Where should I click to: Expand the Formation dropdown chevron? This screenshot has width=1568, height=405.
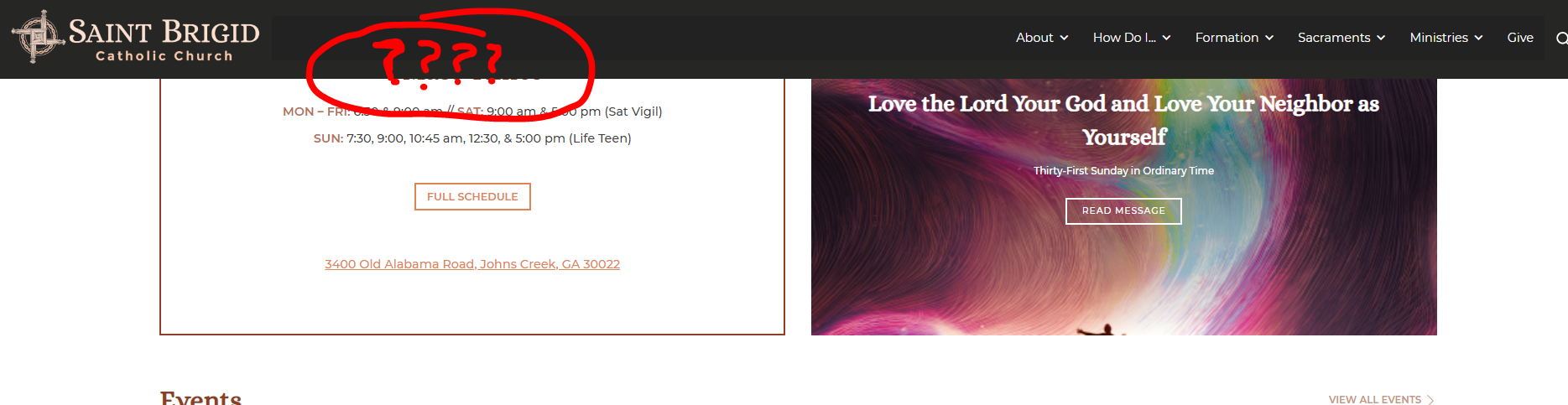1269,38
